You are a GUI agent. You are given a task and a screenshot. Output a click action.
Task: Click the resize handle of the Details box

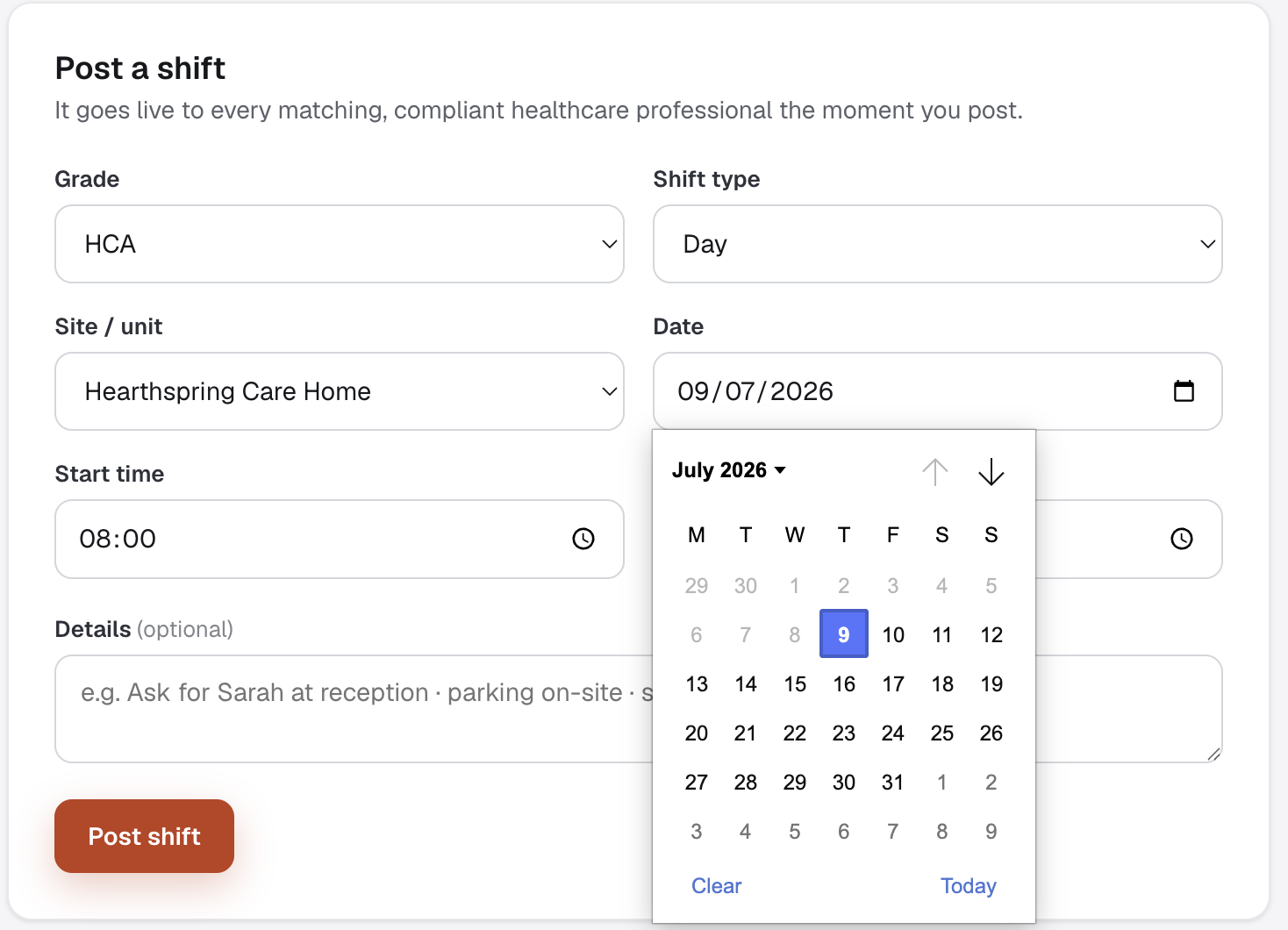point(1213,754)
